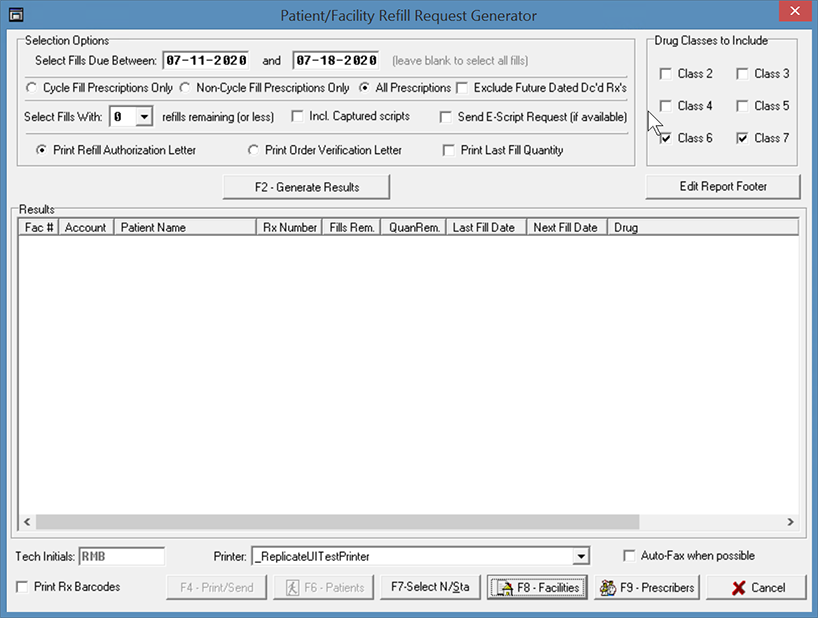This screenshot has height=618, width=818.
Task: Check Incl. Captured scripts
Action: [297, 116]
